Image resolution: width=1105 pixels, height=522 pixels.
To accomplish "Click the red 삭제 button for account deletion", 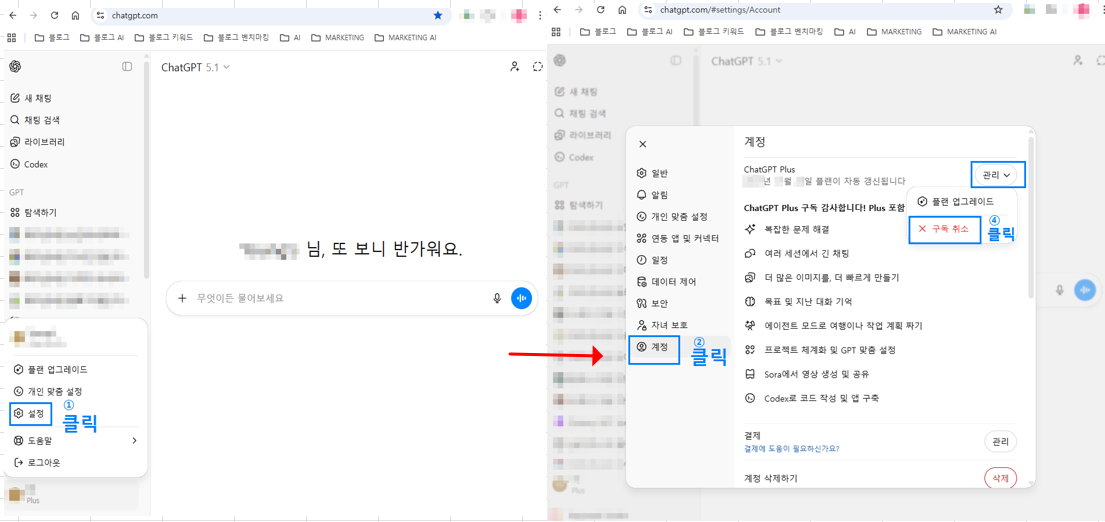I will click(1000, 478).
